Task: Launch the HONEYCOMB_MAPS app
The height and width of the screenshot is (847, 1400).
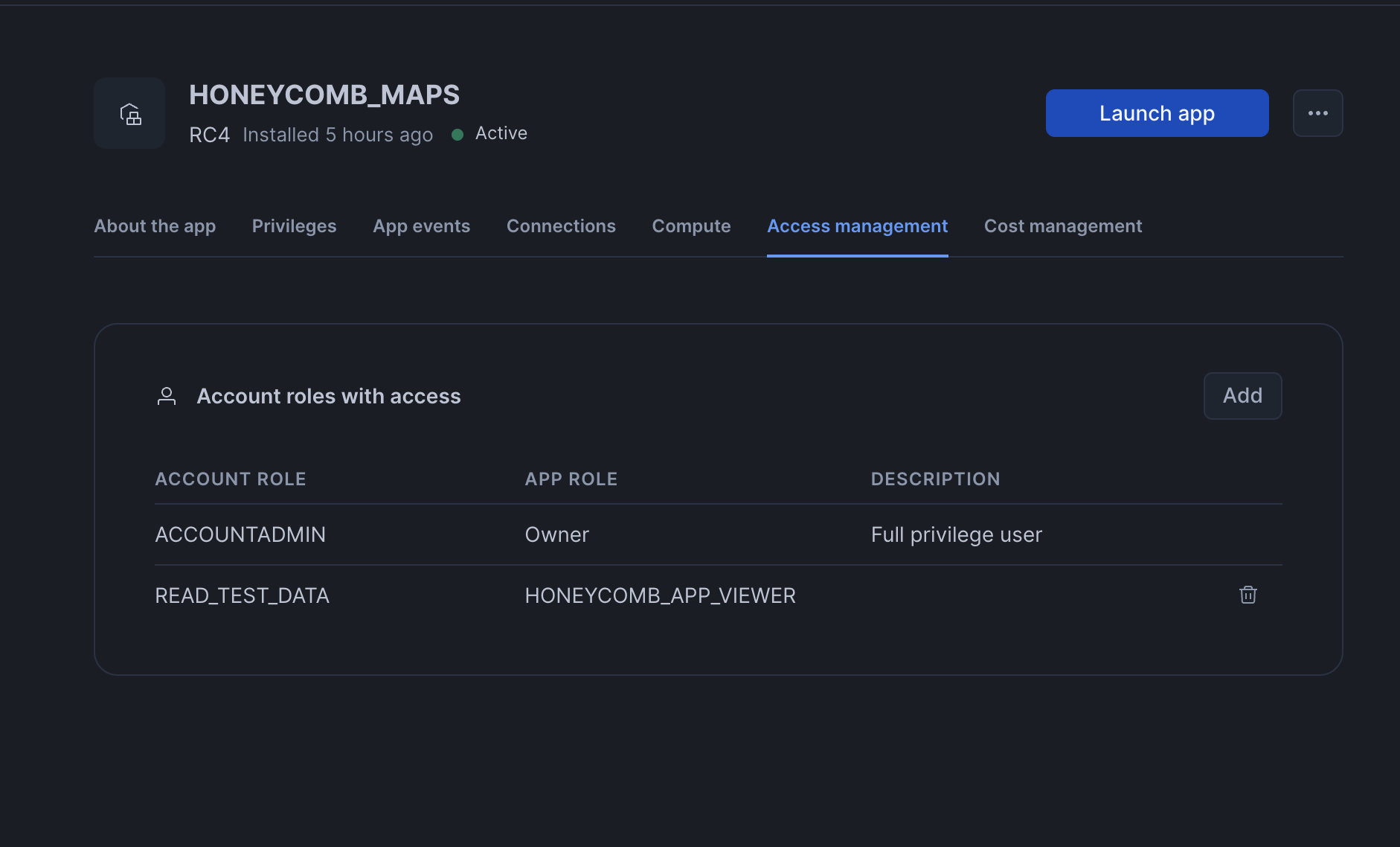Action: pyautogui.click(x=1156, y=113)
